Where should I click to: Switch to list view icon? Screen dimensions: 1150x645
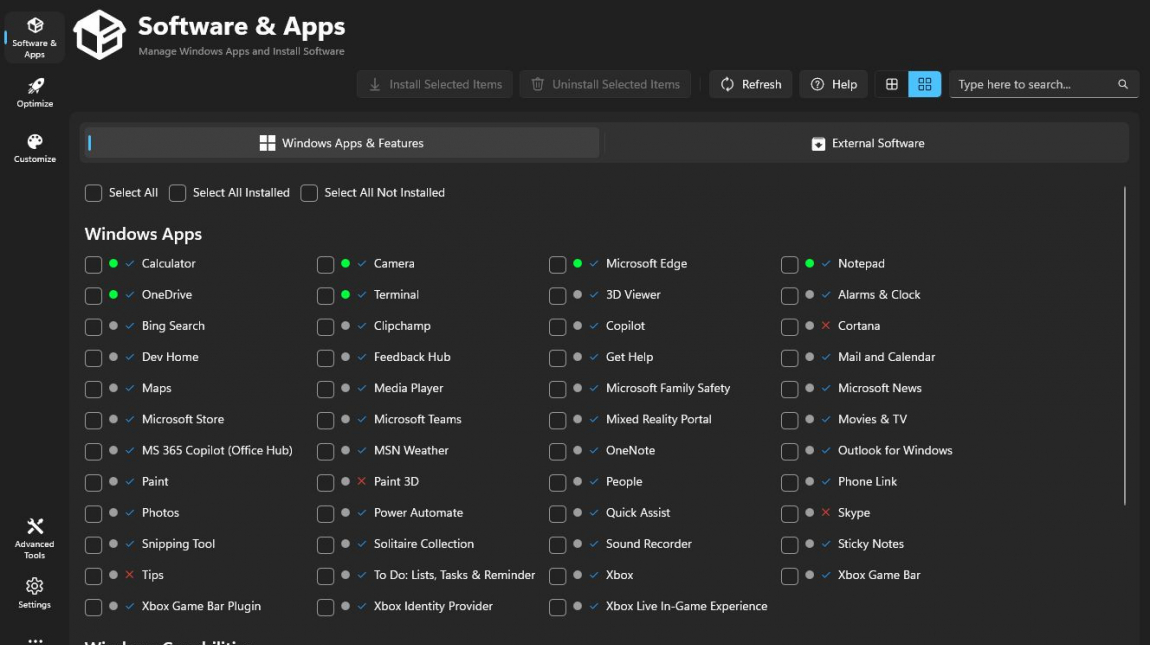tap(892, 84)
